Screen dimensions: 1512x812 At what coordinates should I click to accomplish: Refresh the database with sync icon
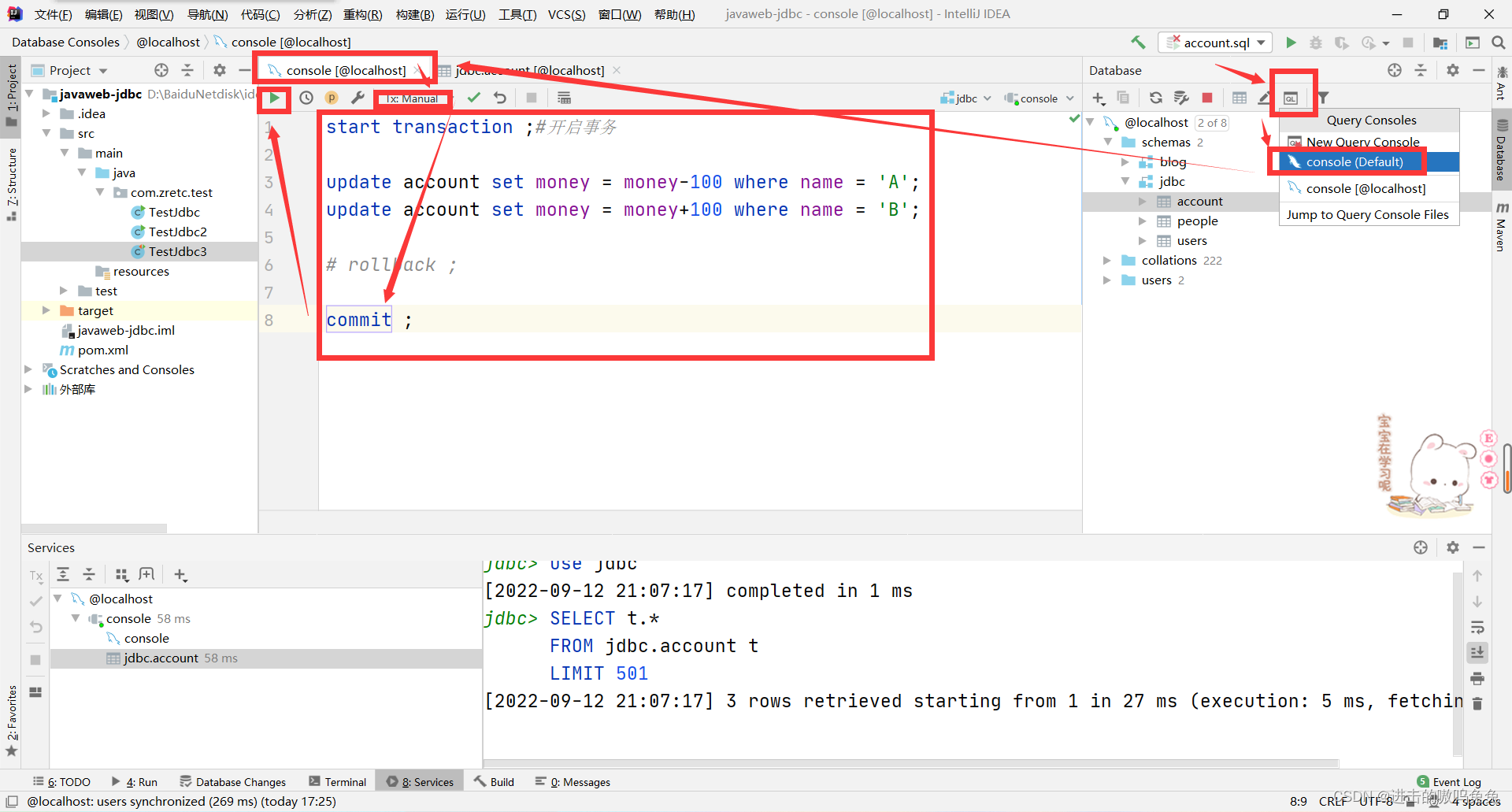pyautogui.click(x=1155, y=98)
